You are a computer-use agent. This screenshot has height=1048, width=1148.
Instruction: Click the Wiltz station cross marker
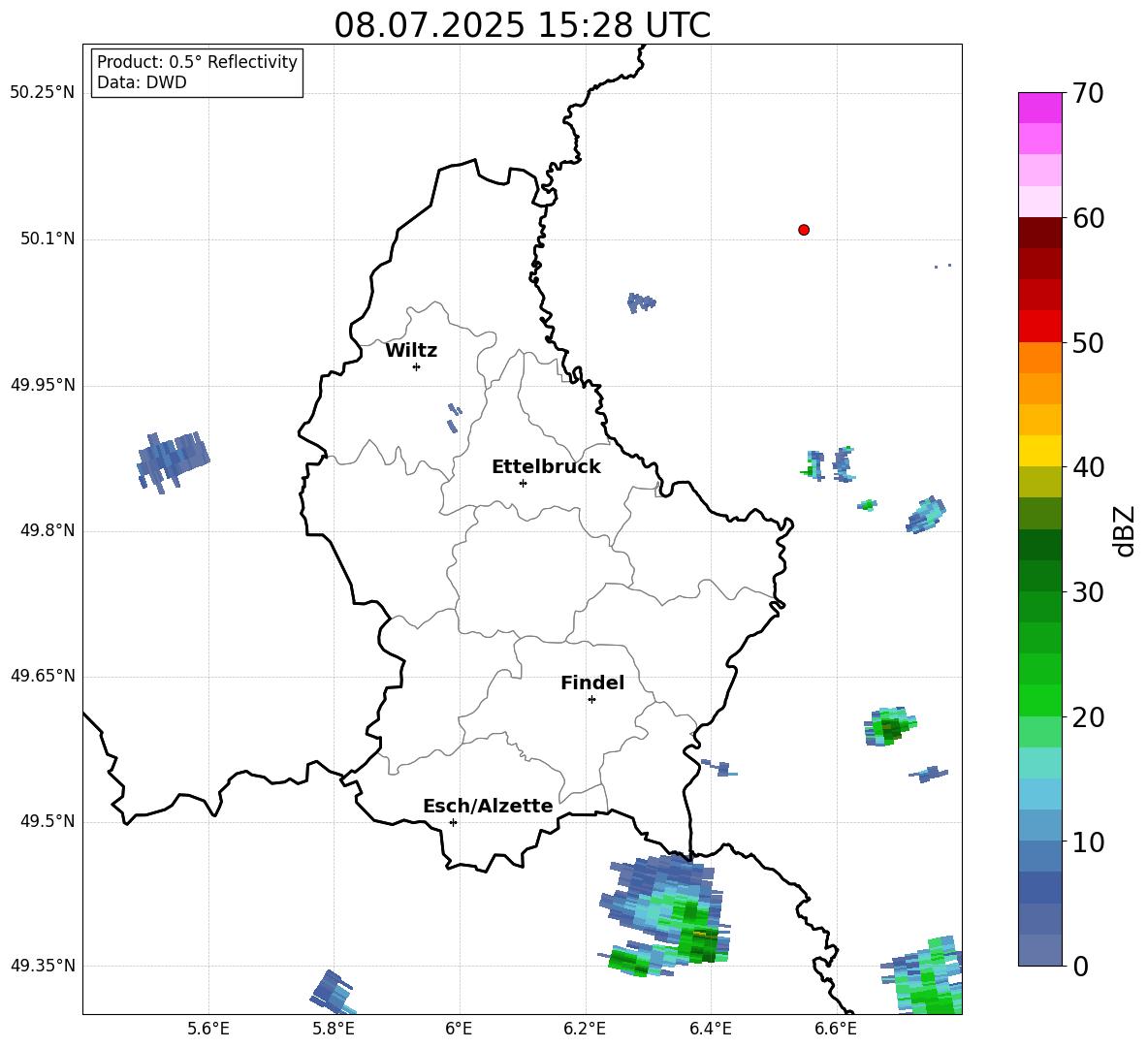417,366
